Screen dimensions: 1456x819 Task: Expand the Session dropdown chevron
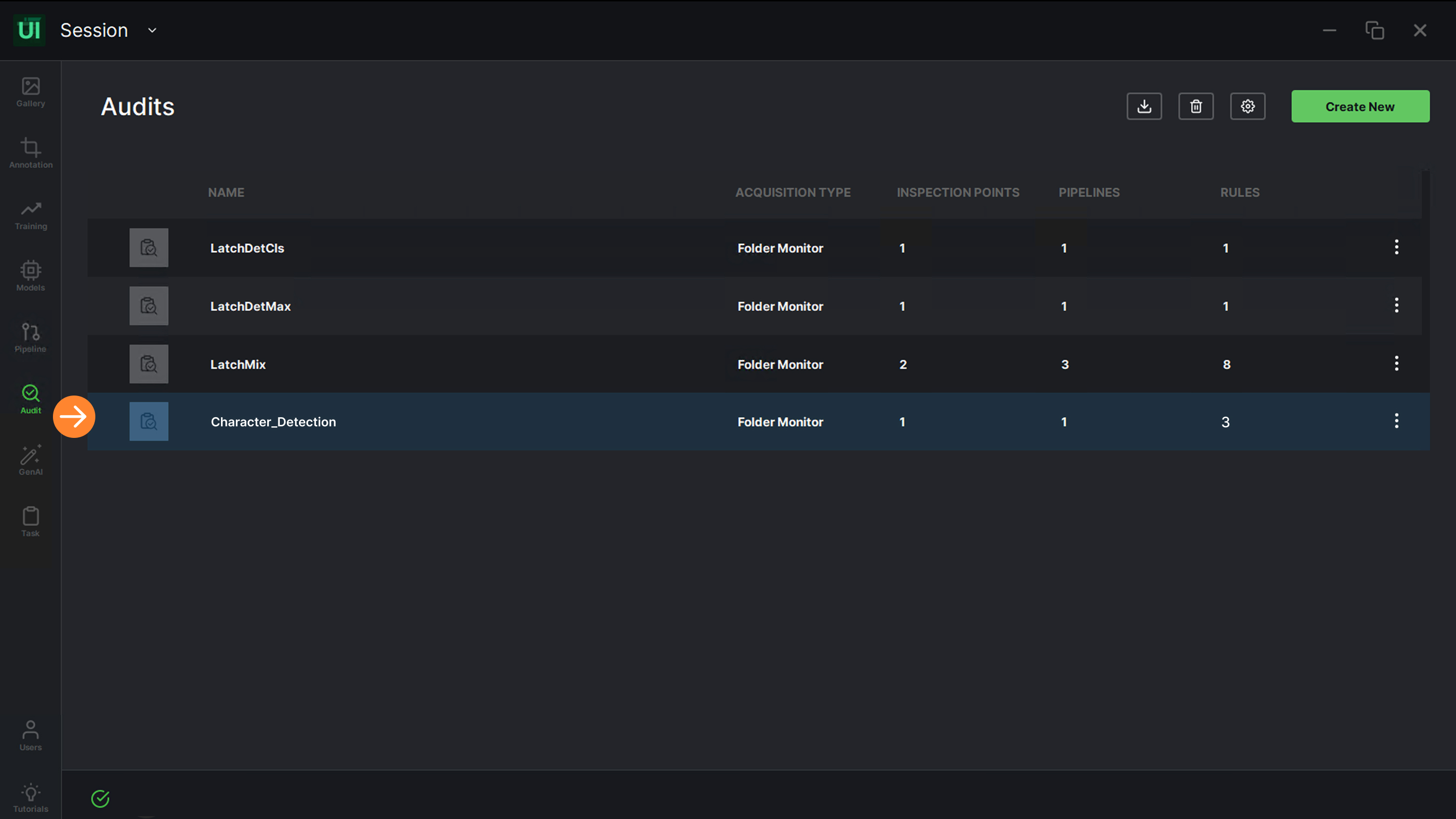[x=152, y=30]
